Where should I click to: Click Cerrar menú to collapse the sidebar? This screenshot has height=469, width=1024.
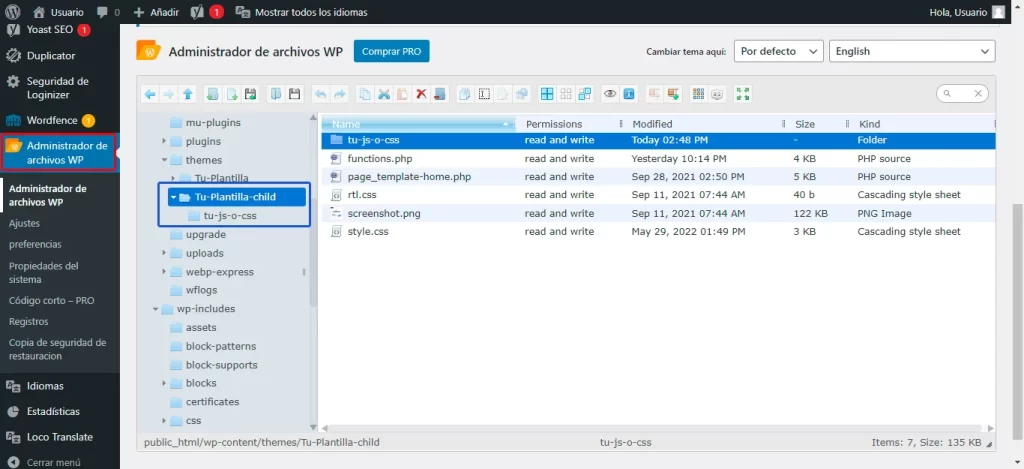click(x=45, y=462)
